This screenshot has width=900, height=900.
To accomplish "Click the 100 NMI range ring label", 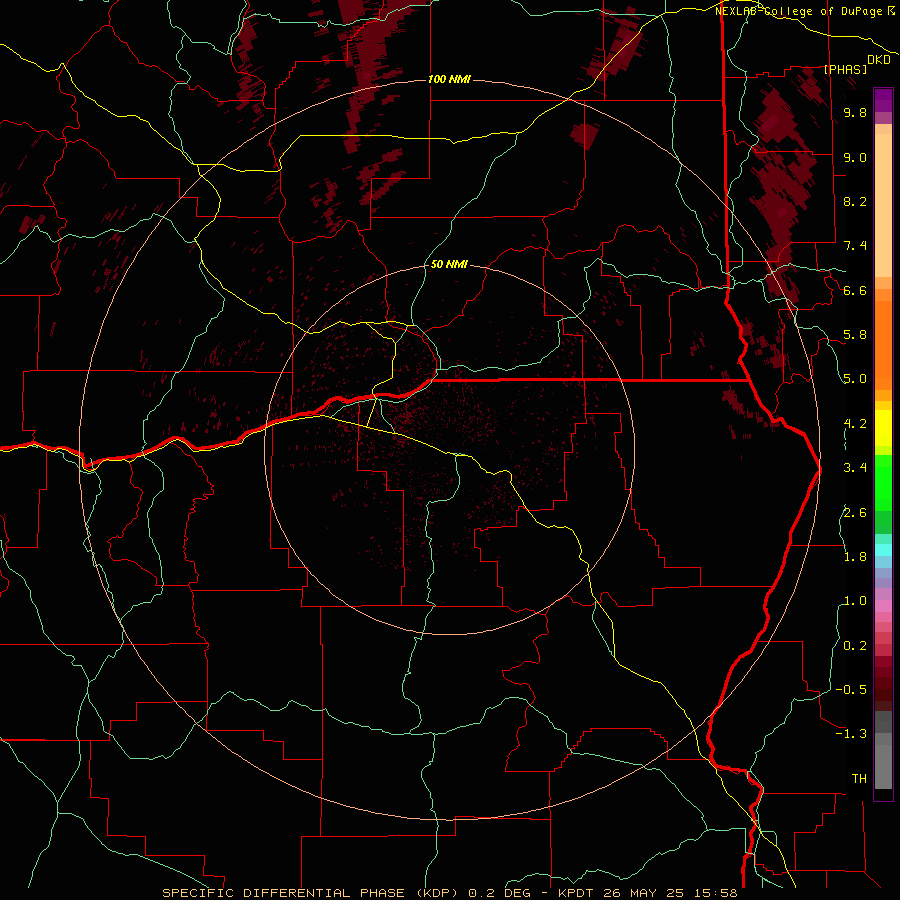I will (x=449, y=79).
